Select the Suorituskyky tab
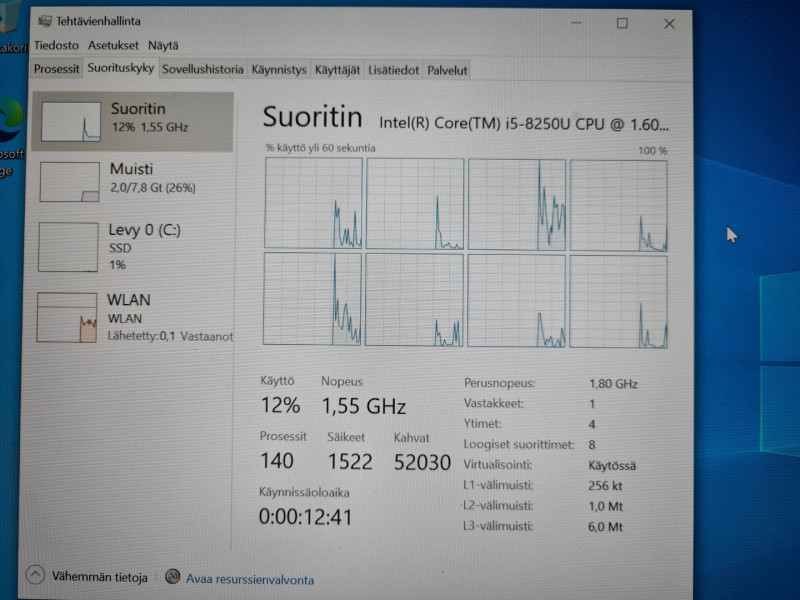The image size is (800, 600). [x=120, y=68]
